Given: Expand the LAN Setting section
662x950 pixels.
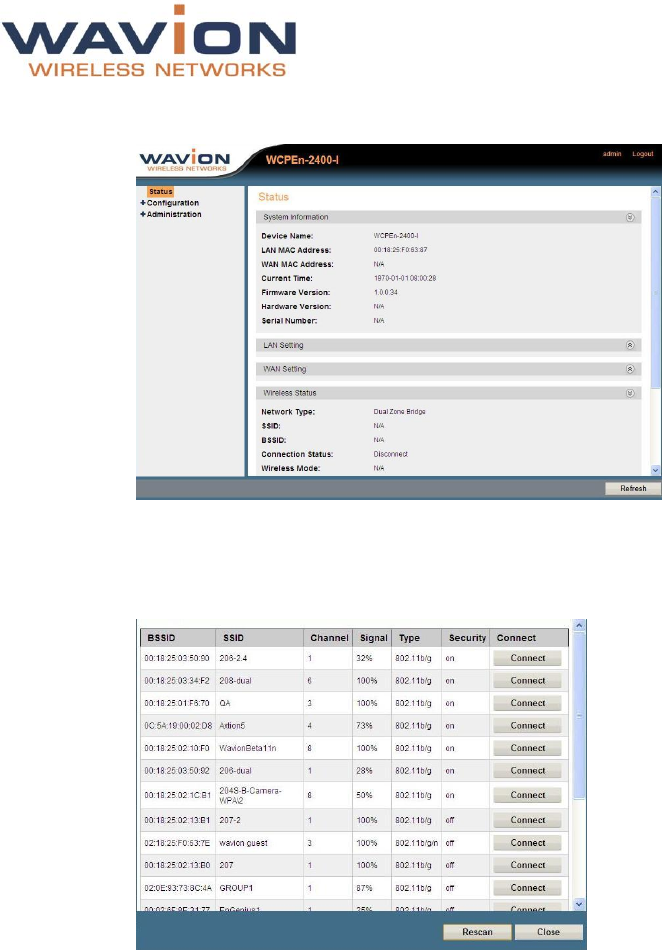Looking at the screenshot, I should coord(630,345).
